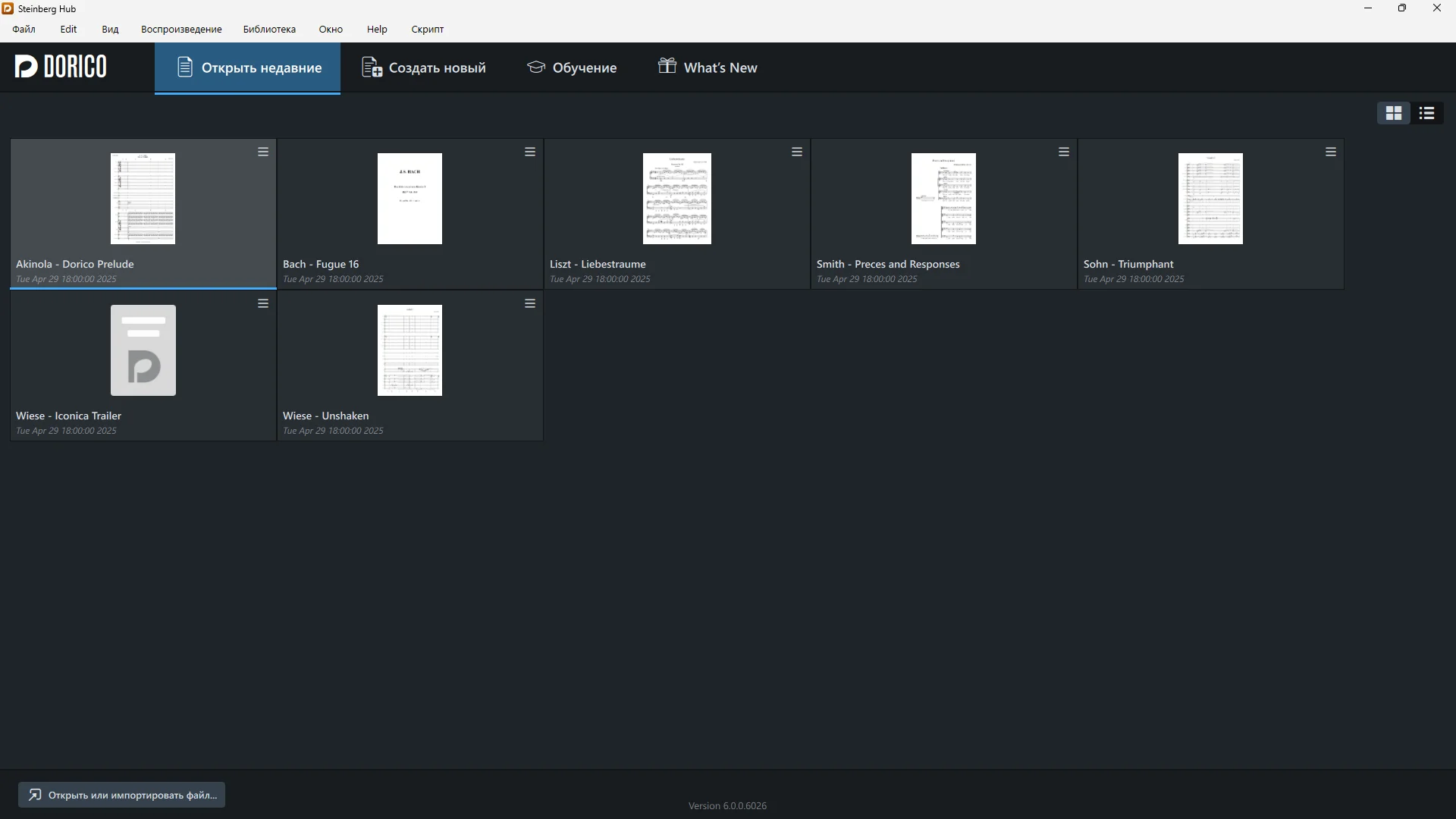Viewport: 1456px width, 819px height.
Task: Click Открыть или импортировать файл button
Action: 122,795
